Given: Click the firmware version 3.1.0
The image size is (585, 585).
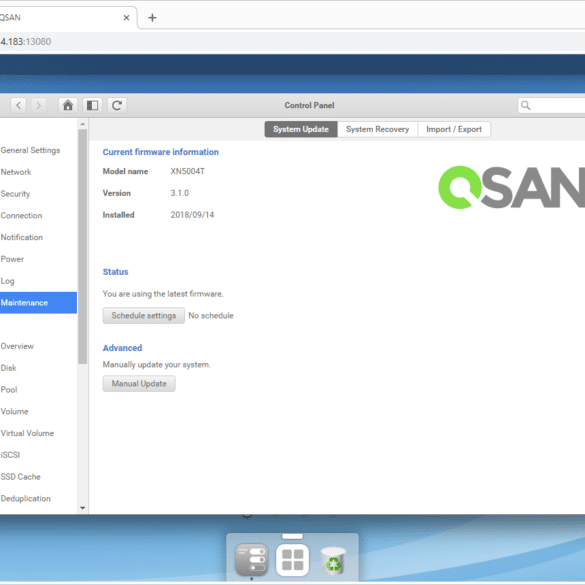Looking at the screenshot, I should pos(180,193).
